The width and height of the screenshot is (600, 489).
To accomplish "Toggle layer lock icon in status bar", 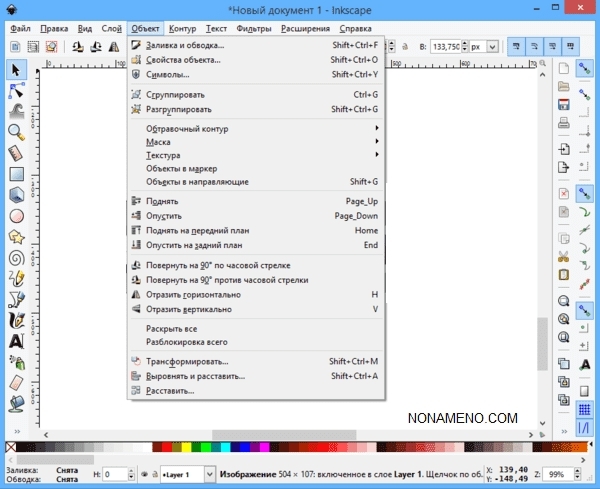I will click(155, 474).
